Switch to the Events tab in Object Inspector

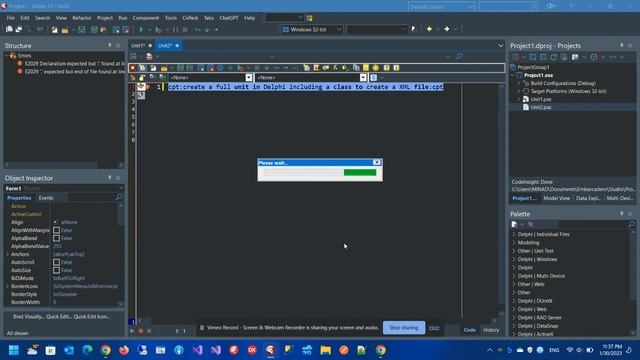[46, 198]
